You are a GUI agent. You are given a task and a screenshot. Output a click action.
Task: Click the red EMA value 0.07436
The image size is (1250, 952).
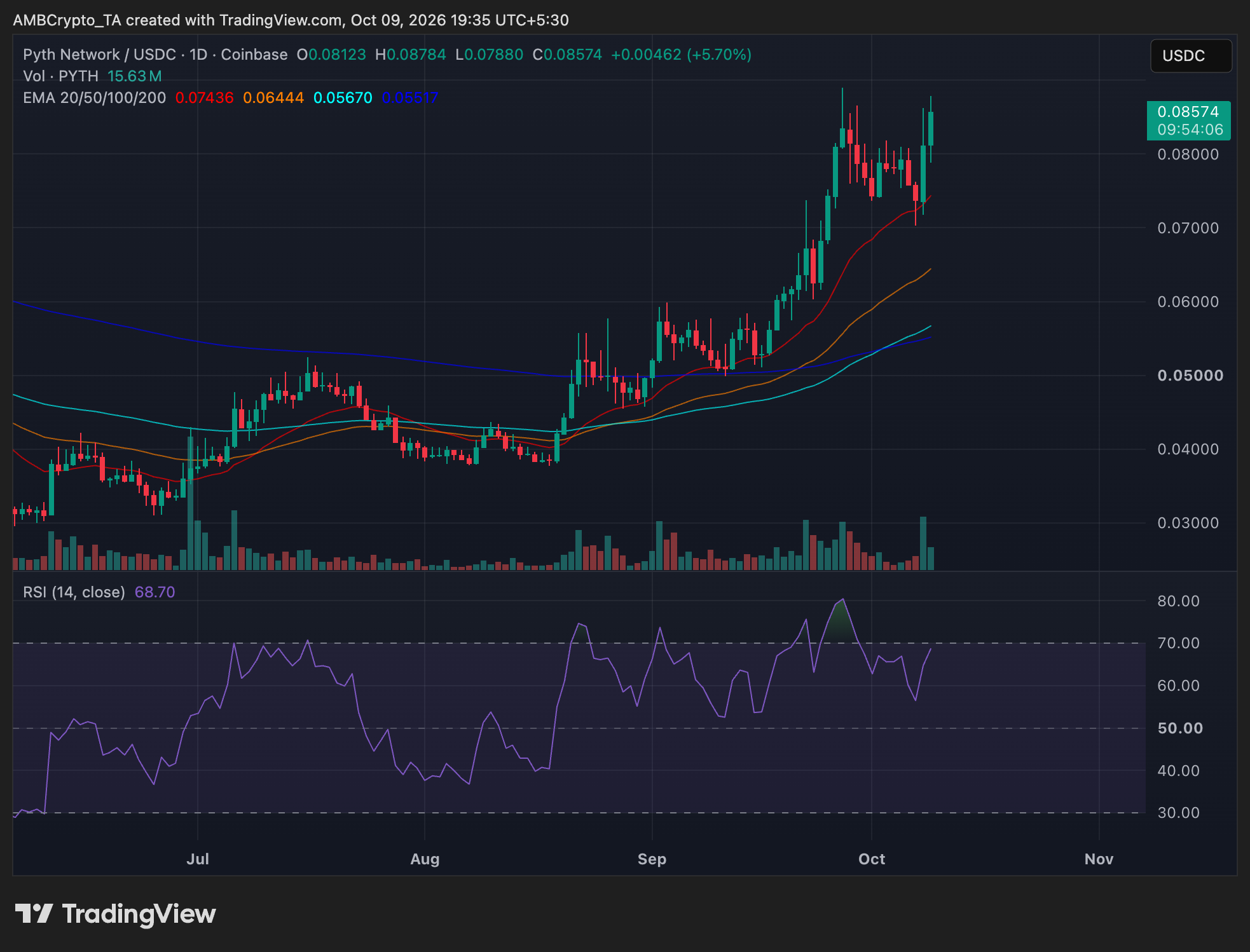point(204,98)
